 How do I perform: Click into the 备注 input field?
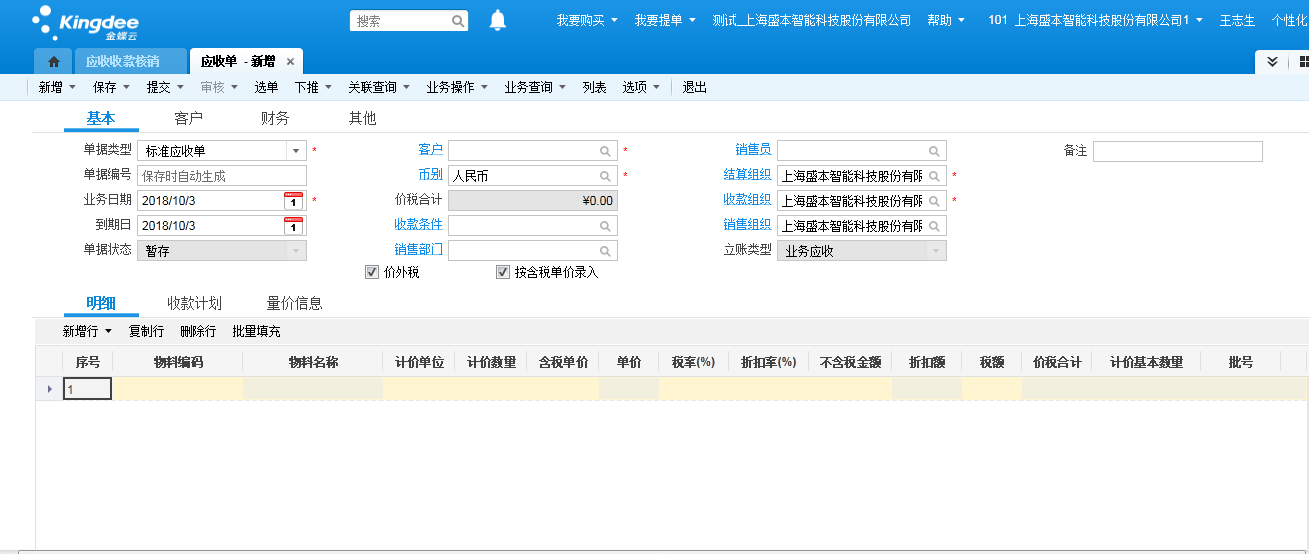click(1177, 151)
